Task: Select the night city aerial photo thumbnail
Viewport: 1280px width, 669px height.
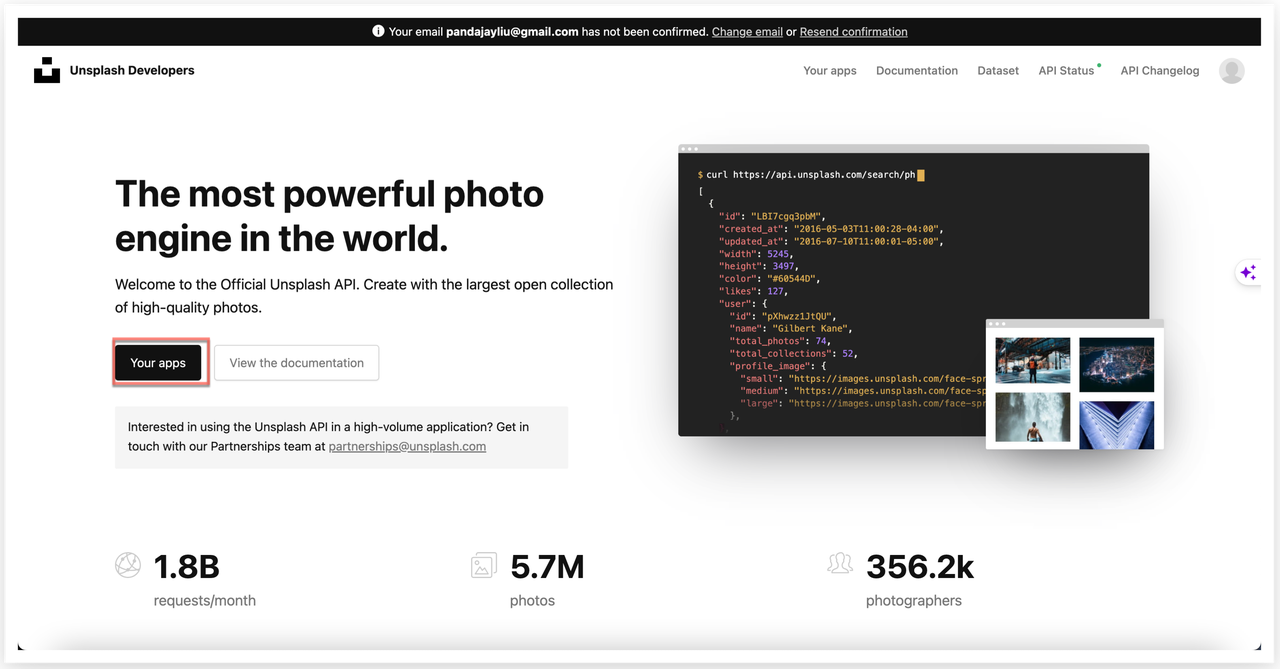Action: [x=1117, y=364]
